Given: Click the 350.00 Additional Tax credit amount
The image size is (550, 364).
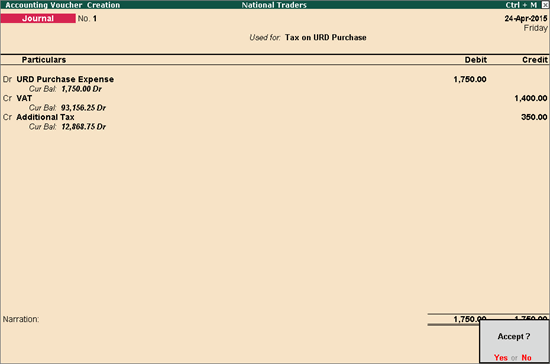Looking at the screenshot, I should tap(534, 117).
